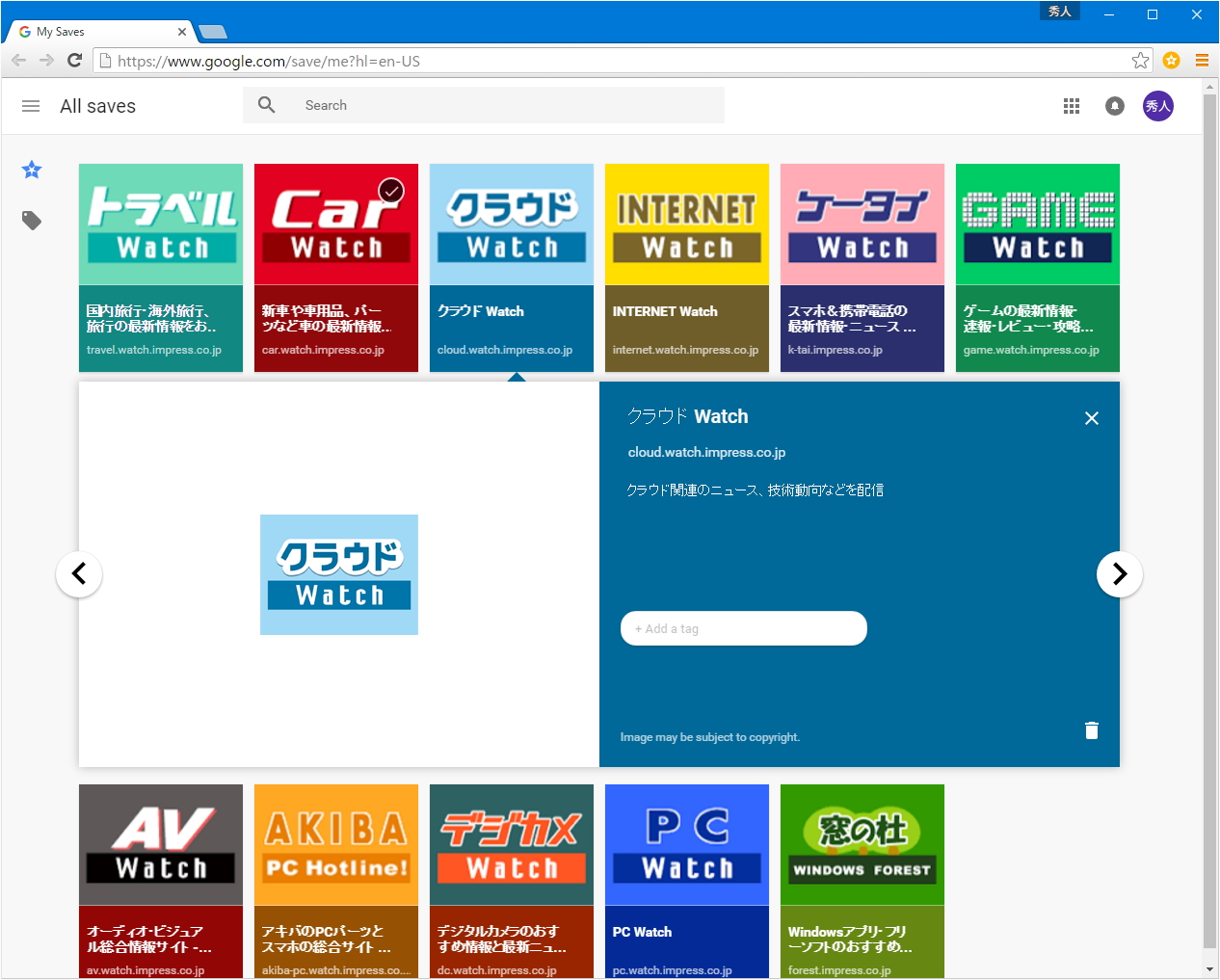Click the All saves heading
This screenshot has height=980, width=1220.
(98, 106)
